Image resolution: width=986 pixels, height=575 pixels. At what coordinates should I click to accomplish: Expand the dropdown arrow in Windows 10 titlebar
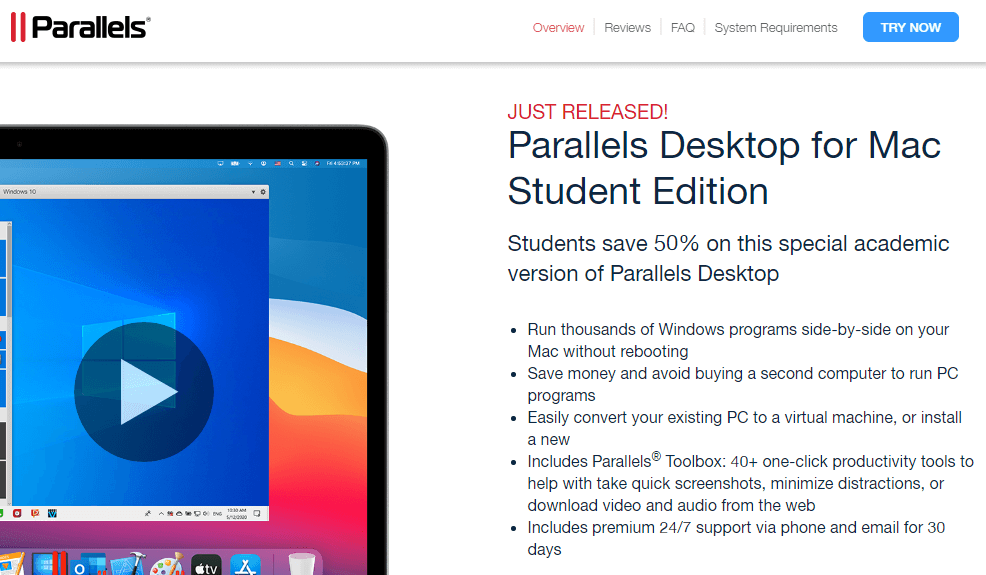point(252,191)
